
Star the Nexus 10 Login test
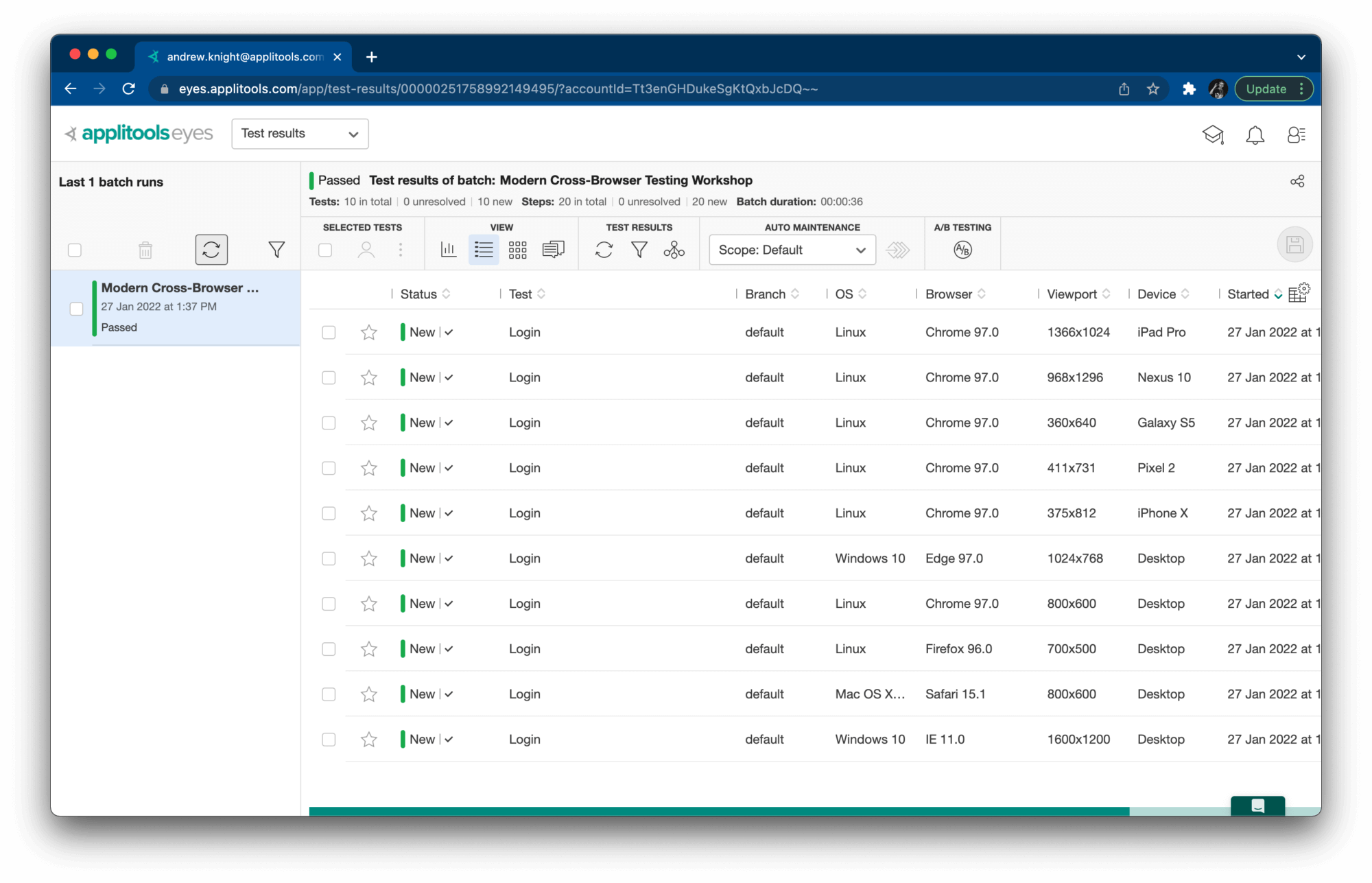point(368,377)
